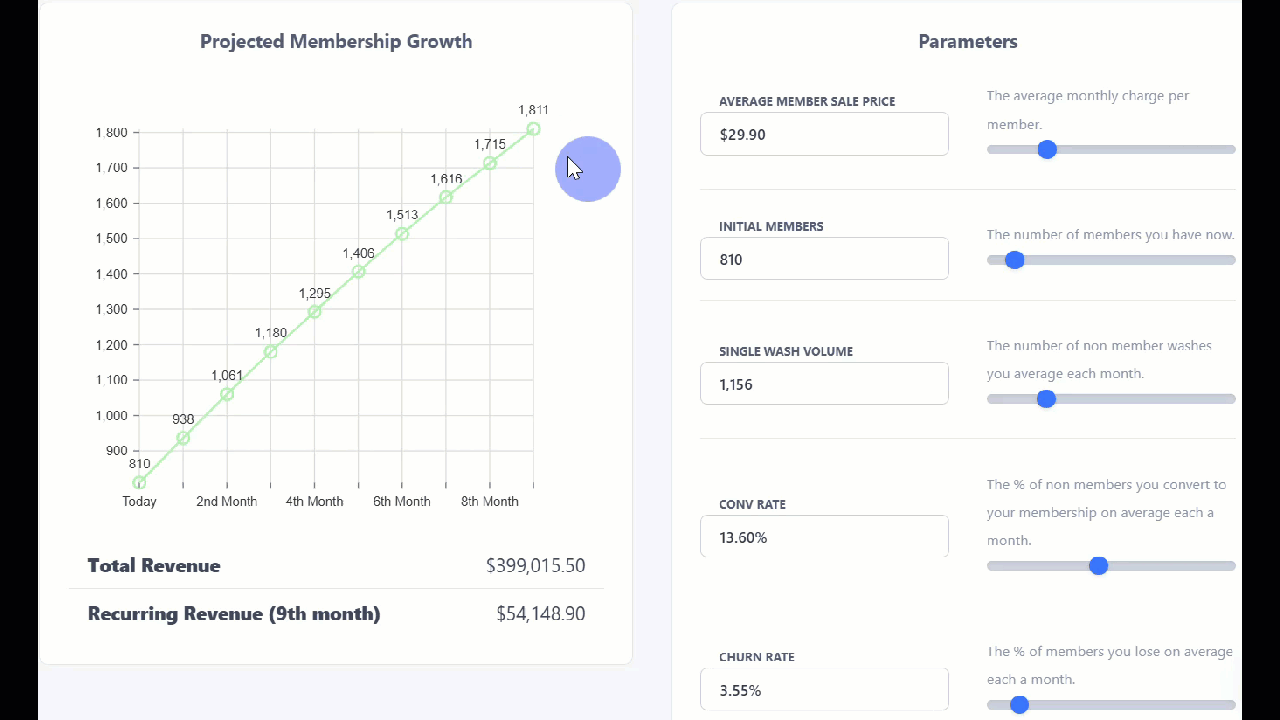Screen dimensions: 1280x720
Task: Click the Projected Membership Growth heading
Action: tap(336, 42)
